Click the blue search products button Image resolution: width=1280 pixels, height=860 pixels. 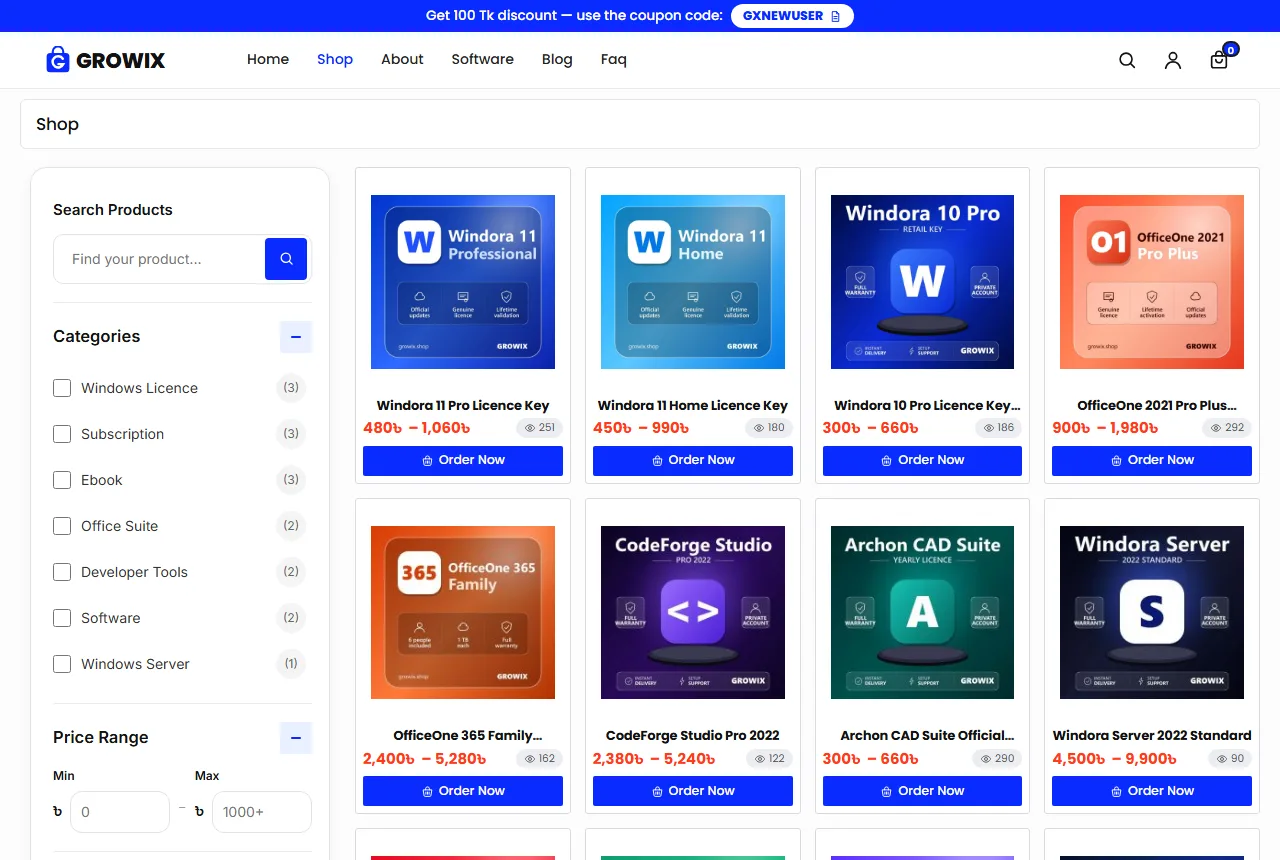[286, 259]
